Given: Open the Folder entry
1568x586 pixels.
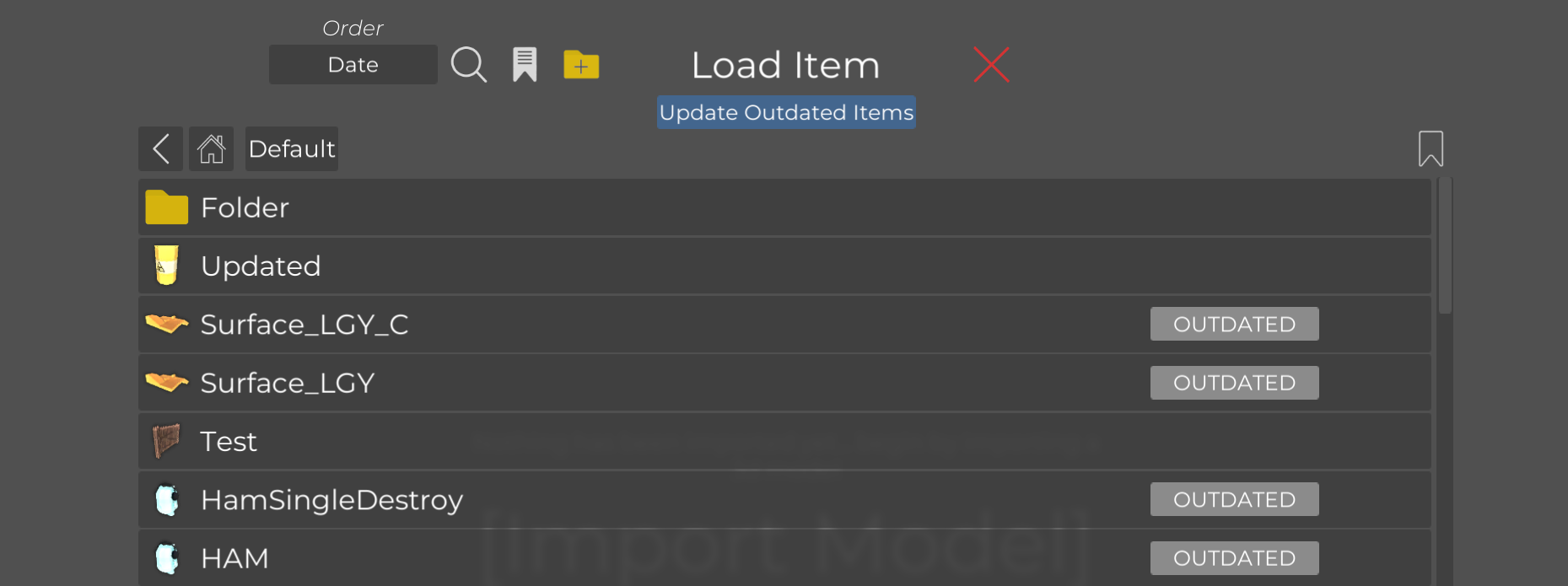Looking at the screenshot, I should [x=245, y=207].
